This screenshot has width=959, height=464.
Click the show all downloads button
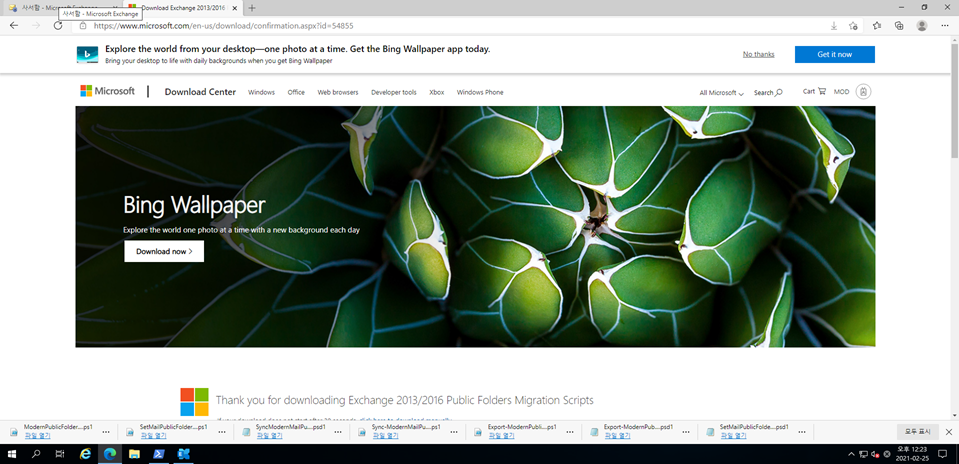[917, 432]
